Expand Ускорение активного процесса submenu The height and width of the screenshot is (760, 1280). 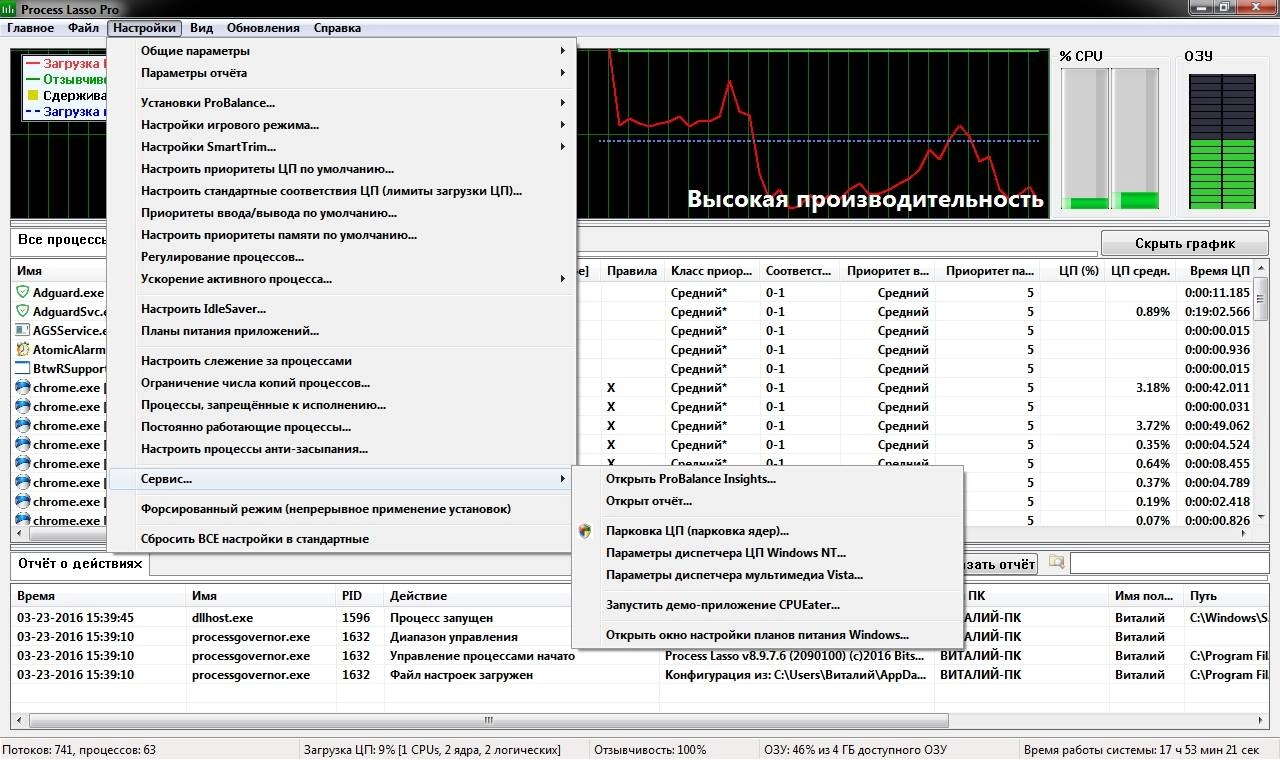(342, 279)
